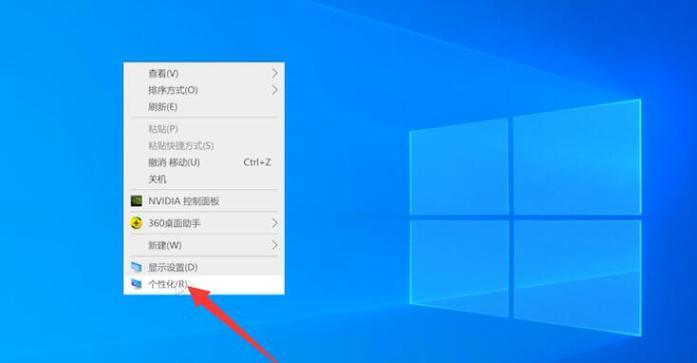
Task: Expand the 360桌面助手 submenu arrow
Action: click(275, 223)
